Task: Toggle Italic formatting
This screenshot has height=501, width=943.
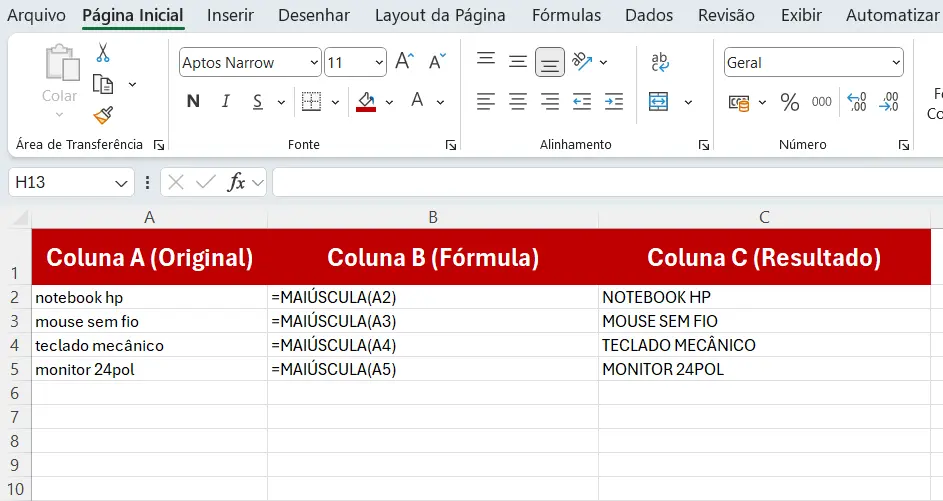Action: point(226,101)
